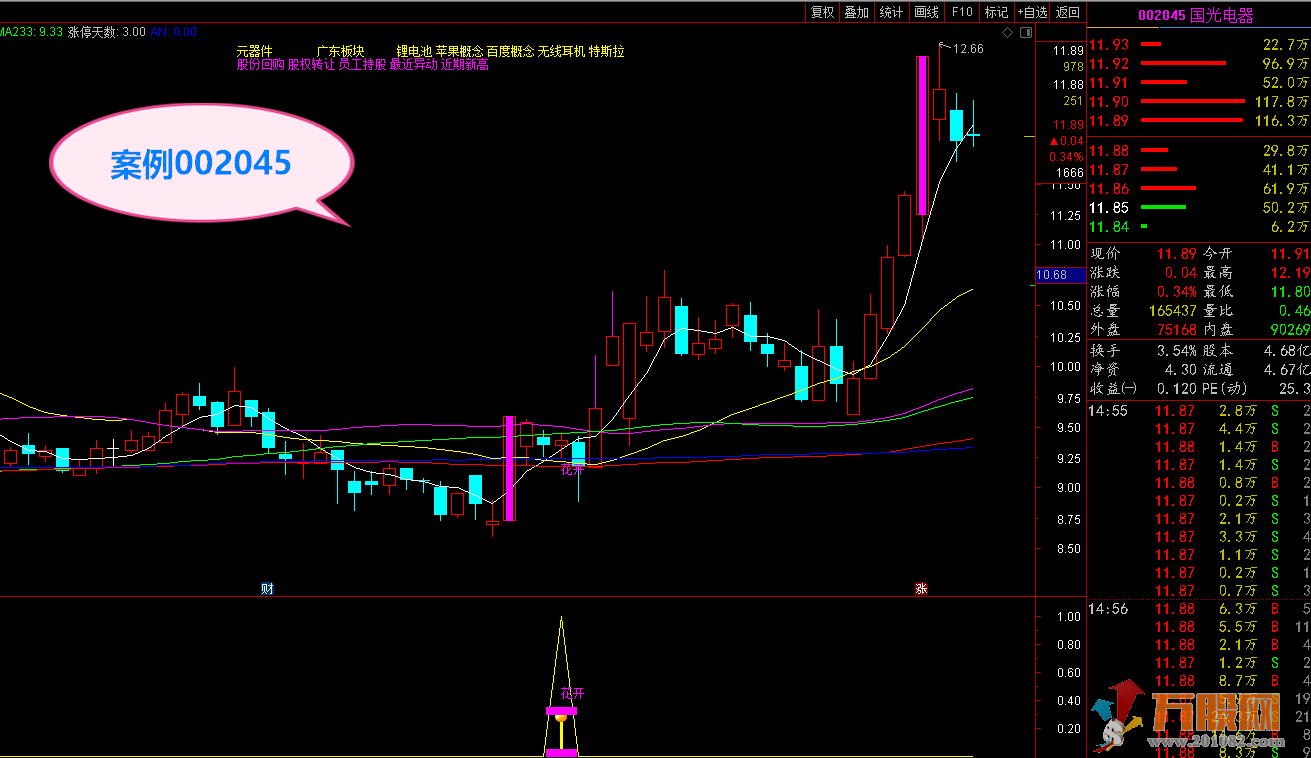The height and width of the screenshot is (758, 1311).
Task: Click the 百度概念 concept tag
Action: coord(510,51)
